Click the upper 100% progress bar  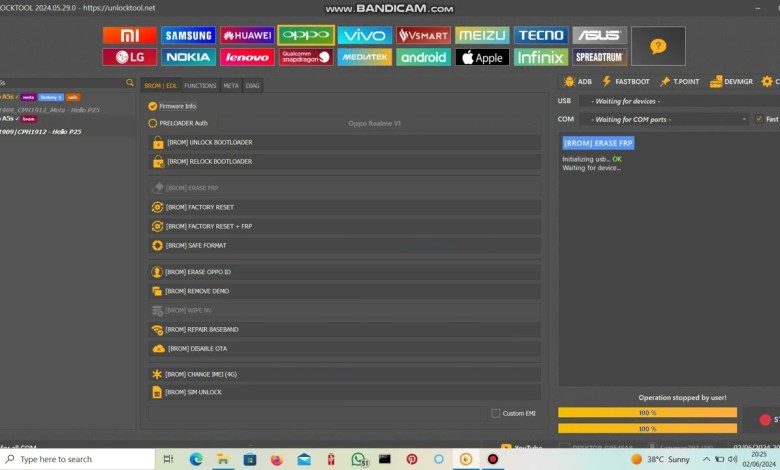(647, 412)
